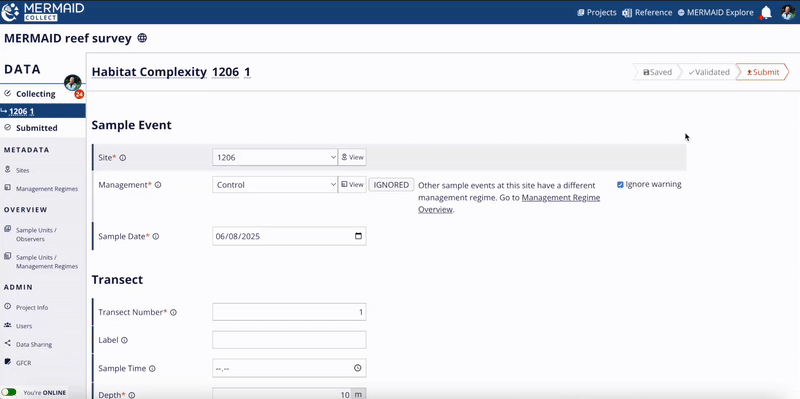Image resolution: width=800 pixels, height=399 pixels.
Task: Click the Validated button
Action: (708, 72)
